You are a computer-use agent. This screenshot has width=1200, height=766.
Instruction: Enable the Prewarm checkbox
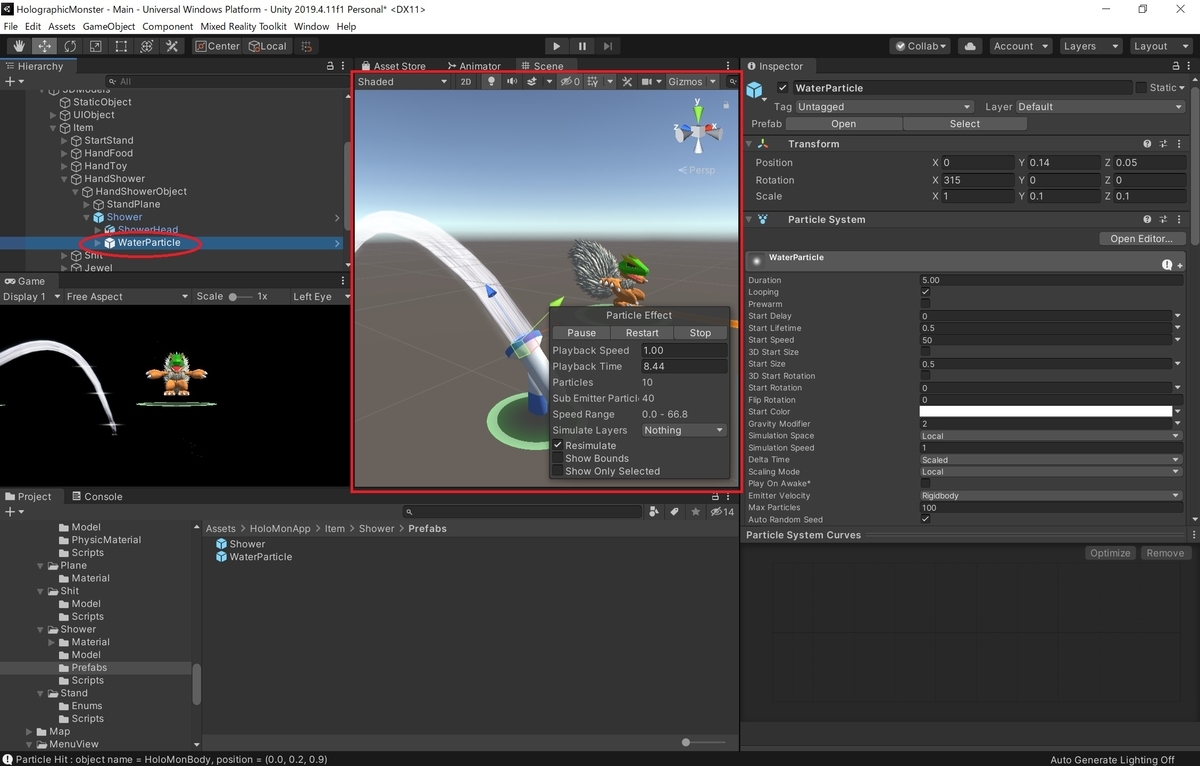pos(925,304)
